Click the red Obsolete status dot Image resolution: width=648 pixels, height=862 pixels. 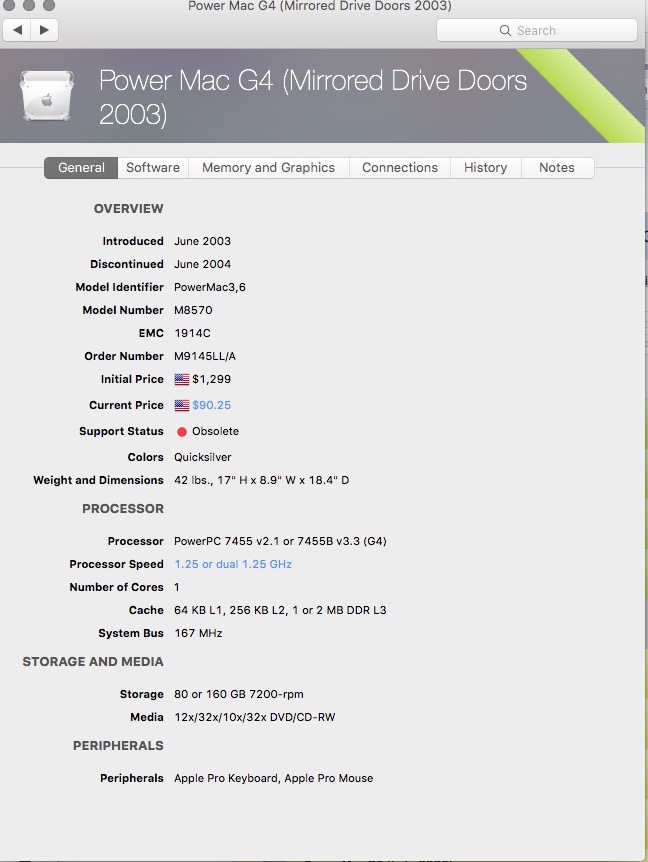tap(182, 432)
